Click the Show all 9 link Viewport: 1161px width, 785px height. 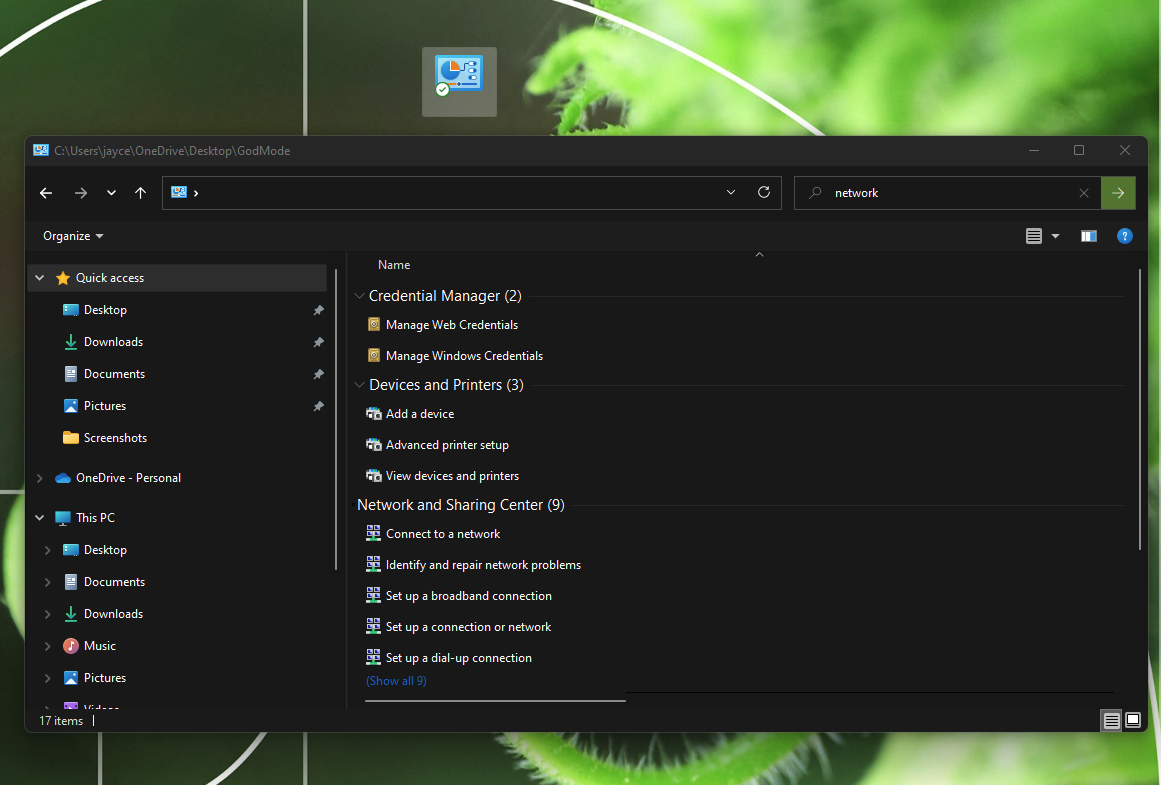coord(396,681)
